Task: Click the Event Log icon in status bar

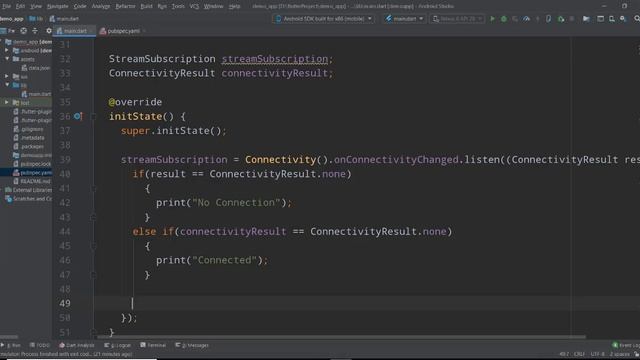Action: pos(615,345)
